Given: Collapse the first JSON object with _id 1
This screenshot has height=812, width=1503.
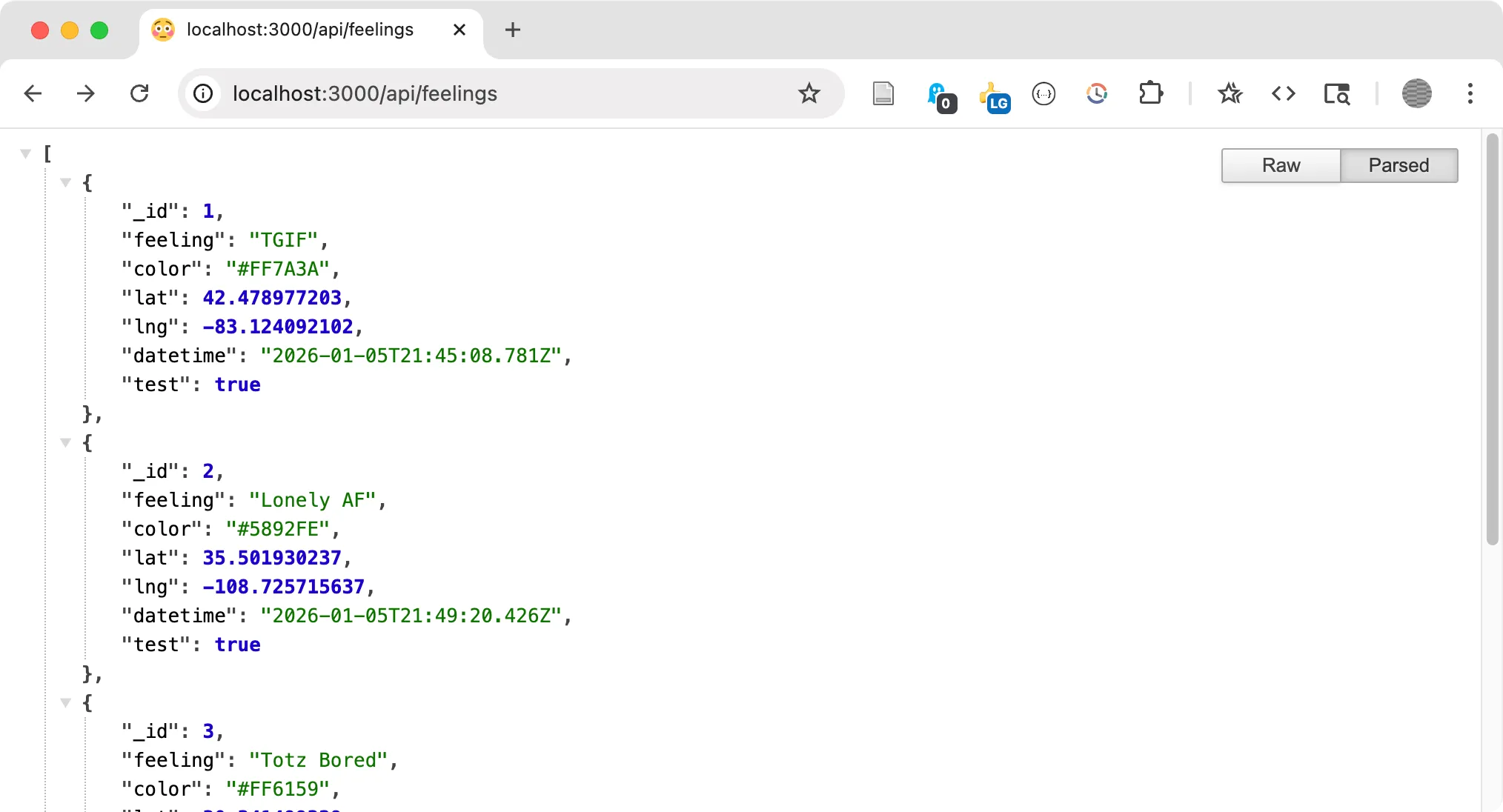Looking at the screenshot, I should pyautogui.click(x=66, y=182).
